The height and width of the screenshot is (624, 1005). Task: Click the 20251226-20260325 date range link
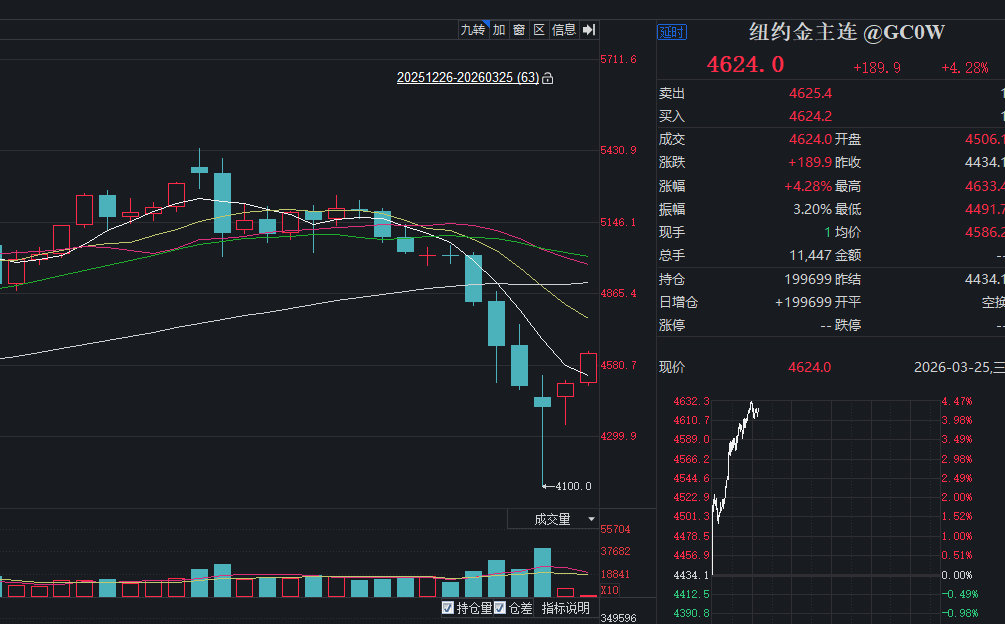tap(467, 78)
